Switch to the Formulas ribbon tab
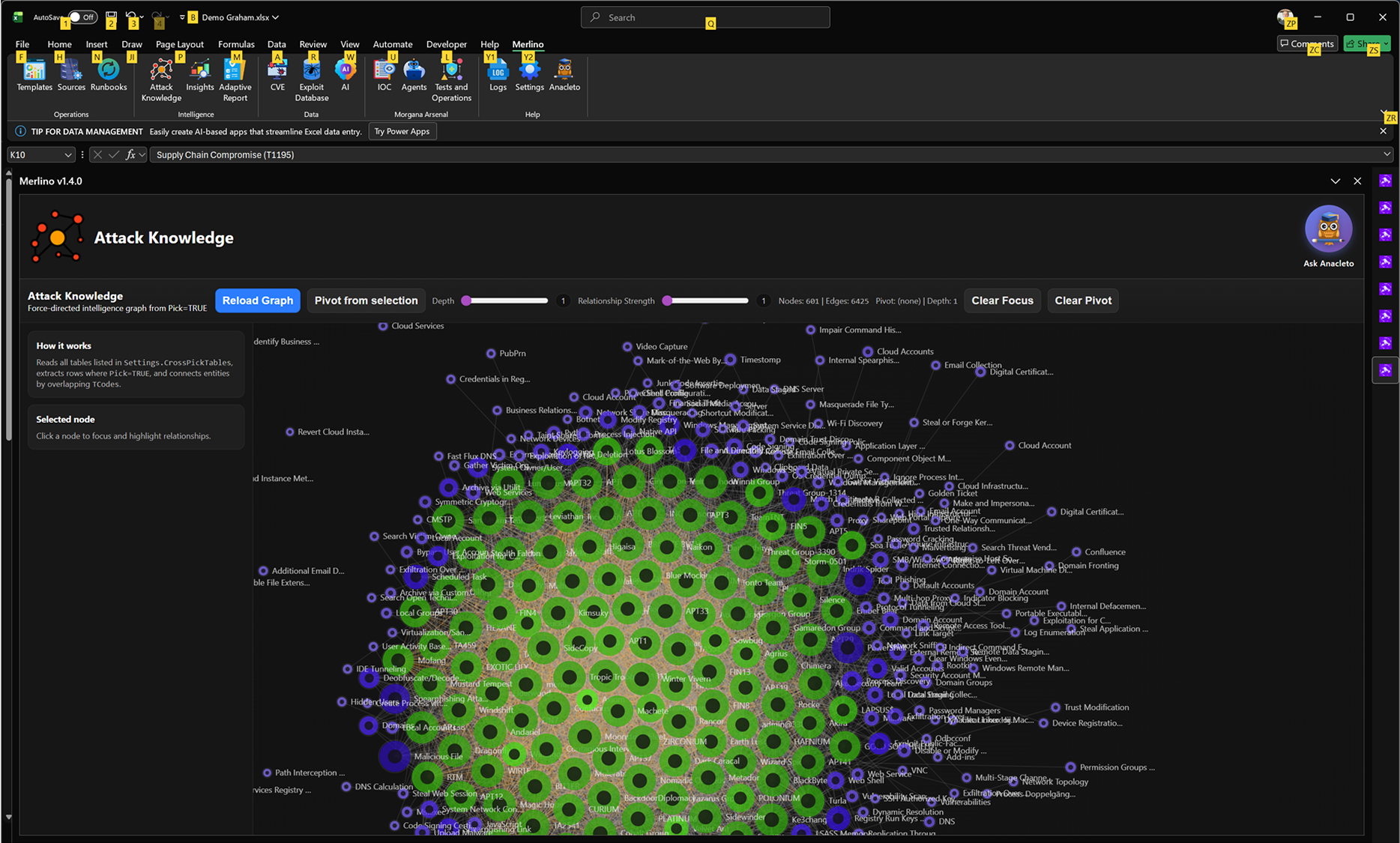 click(236, 44)
